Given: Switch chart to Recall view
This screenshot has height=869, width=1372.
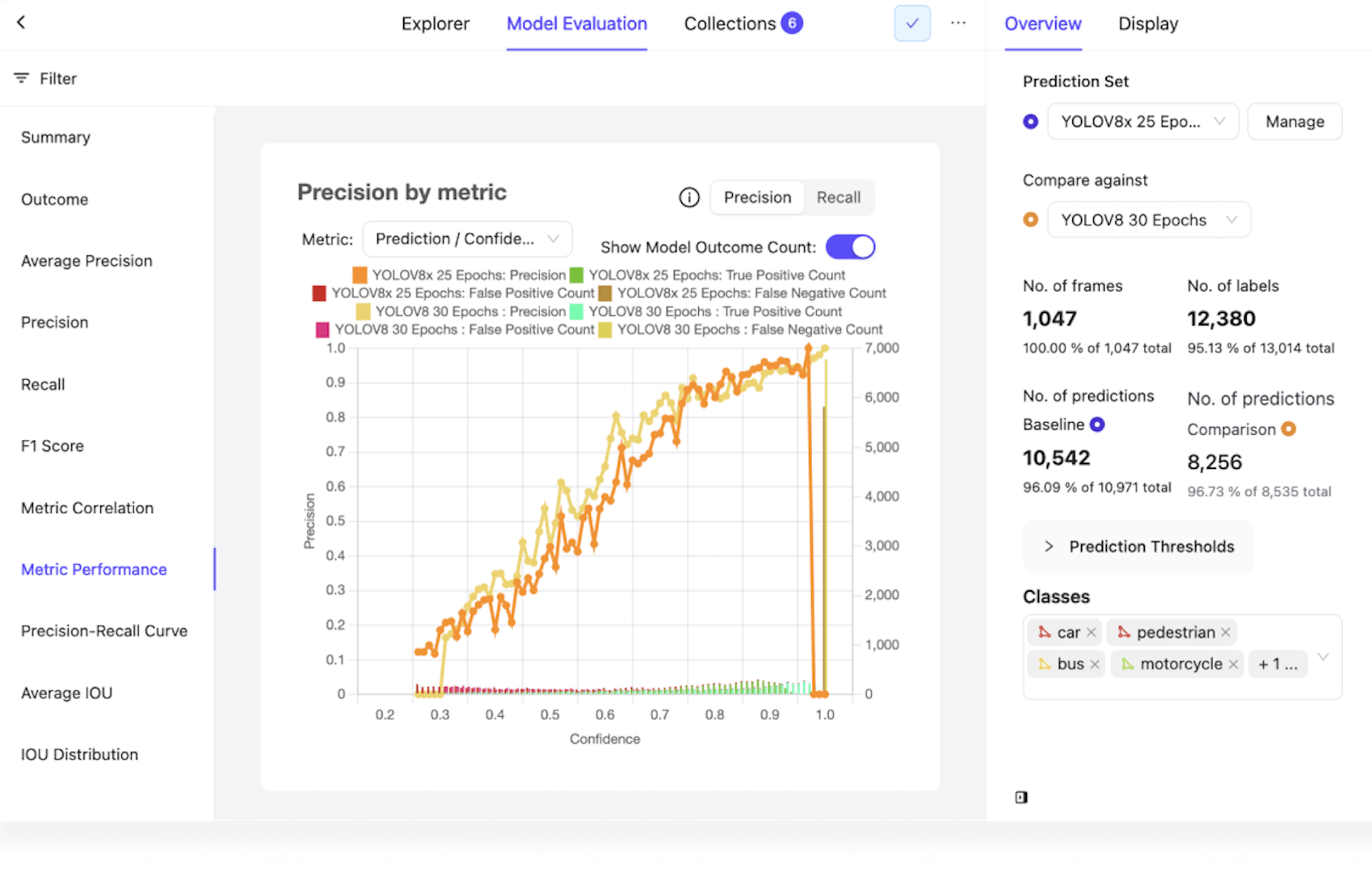Looking at the screenshot, I should (838, 197).
